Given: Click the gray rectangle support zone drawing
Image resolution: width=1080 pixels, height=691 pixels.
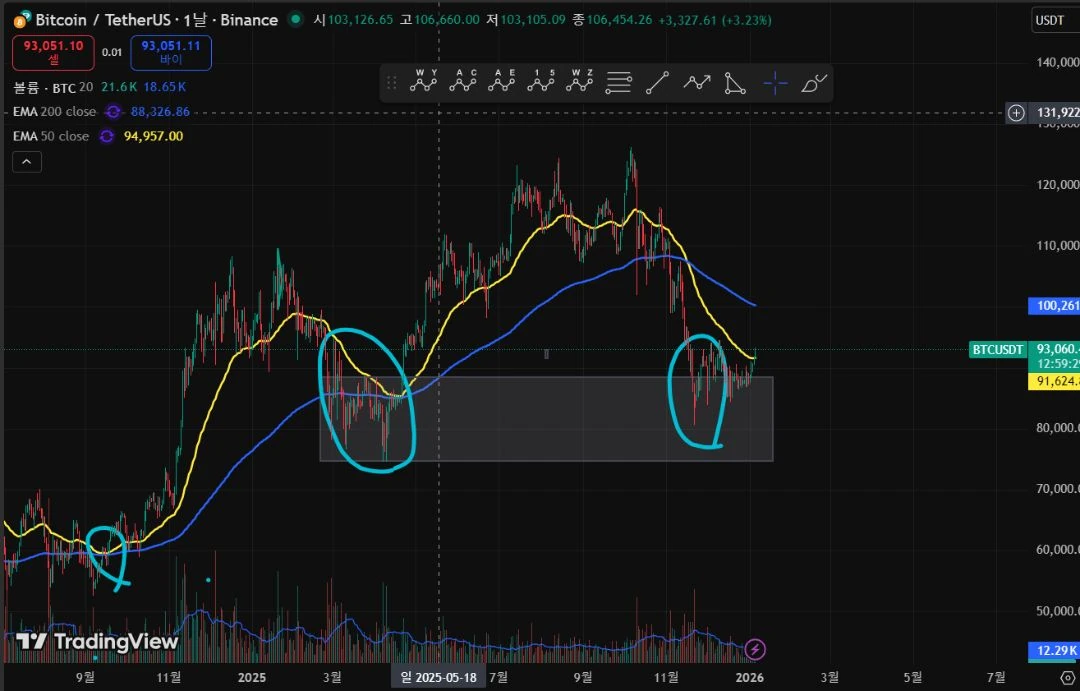Looking at the screenshot, I should [x=546, y=419].
